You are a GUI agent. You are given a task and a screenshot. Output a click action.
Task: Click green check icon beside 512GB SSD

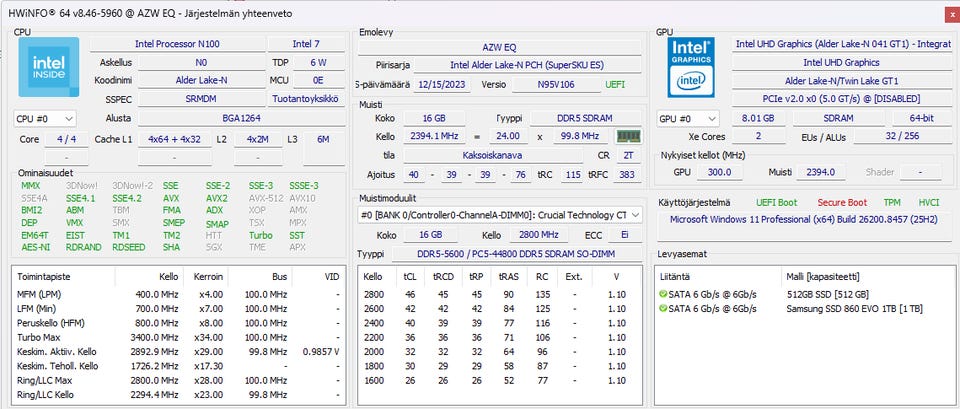(662, 294)
